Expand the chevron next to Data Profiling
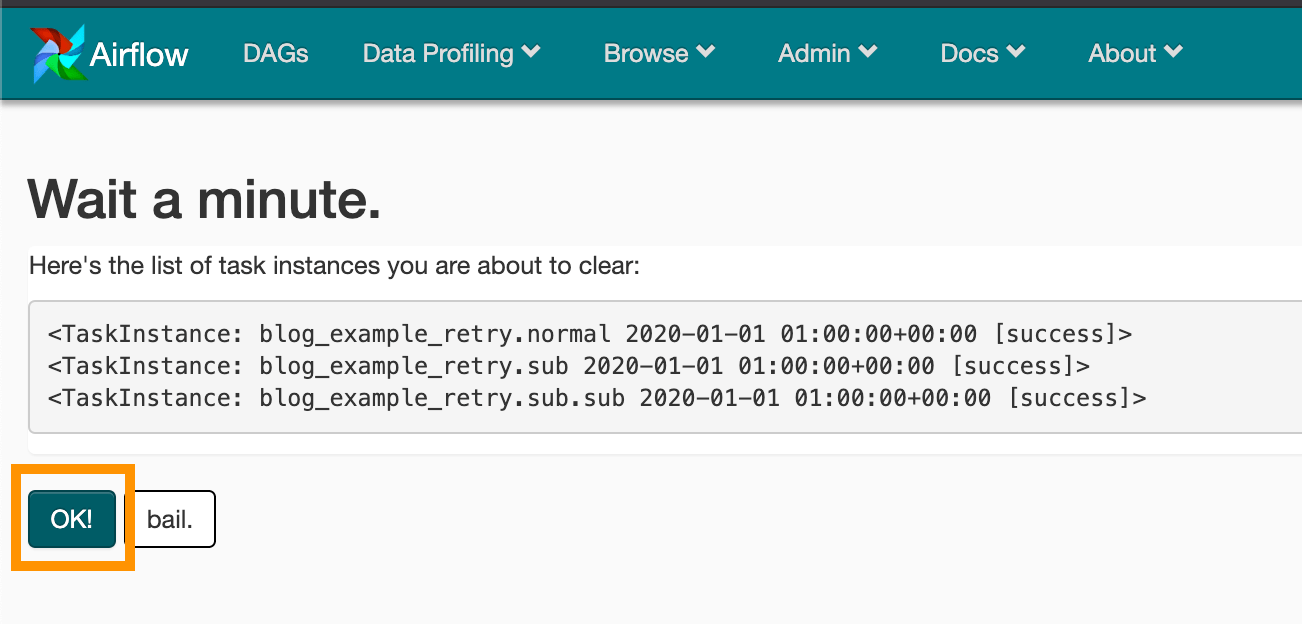Screen dimensions: 1302x624 pyautogui.click(x=531, y=52)
